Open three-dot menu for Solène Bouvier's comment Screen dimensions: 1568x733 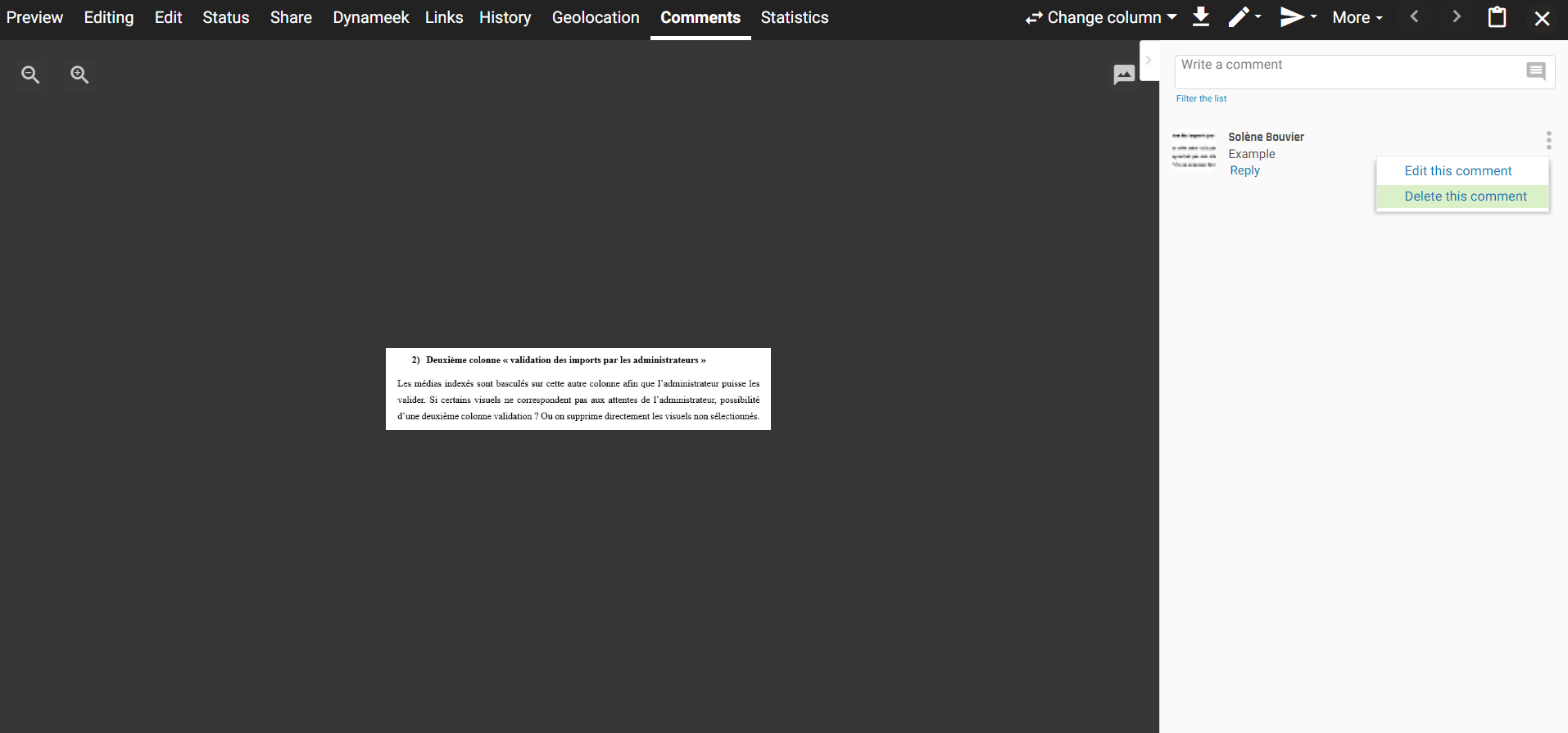(1548, 140)
